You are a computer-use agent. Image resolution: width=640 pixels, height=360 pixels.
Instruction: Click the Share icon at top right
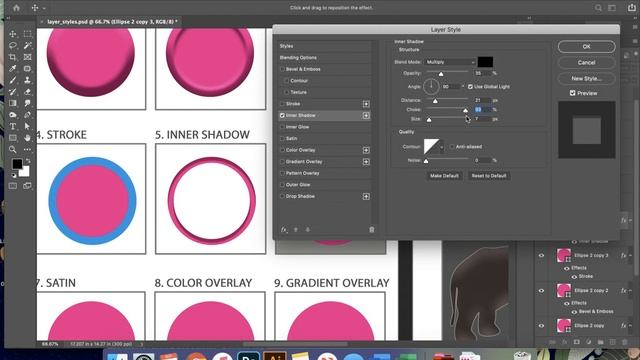pyautogui.click(x=632, y=8)
